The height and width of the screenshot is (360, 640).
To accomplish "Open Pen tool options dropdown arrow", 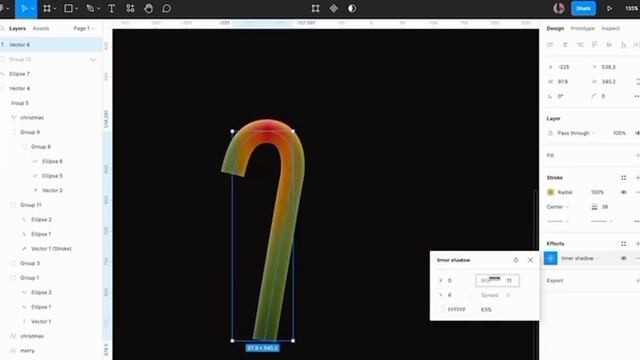I will click(x=98, y=9).
